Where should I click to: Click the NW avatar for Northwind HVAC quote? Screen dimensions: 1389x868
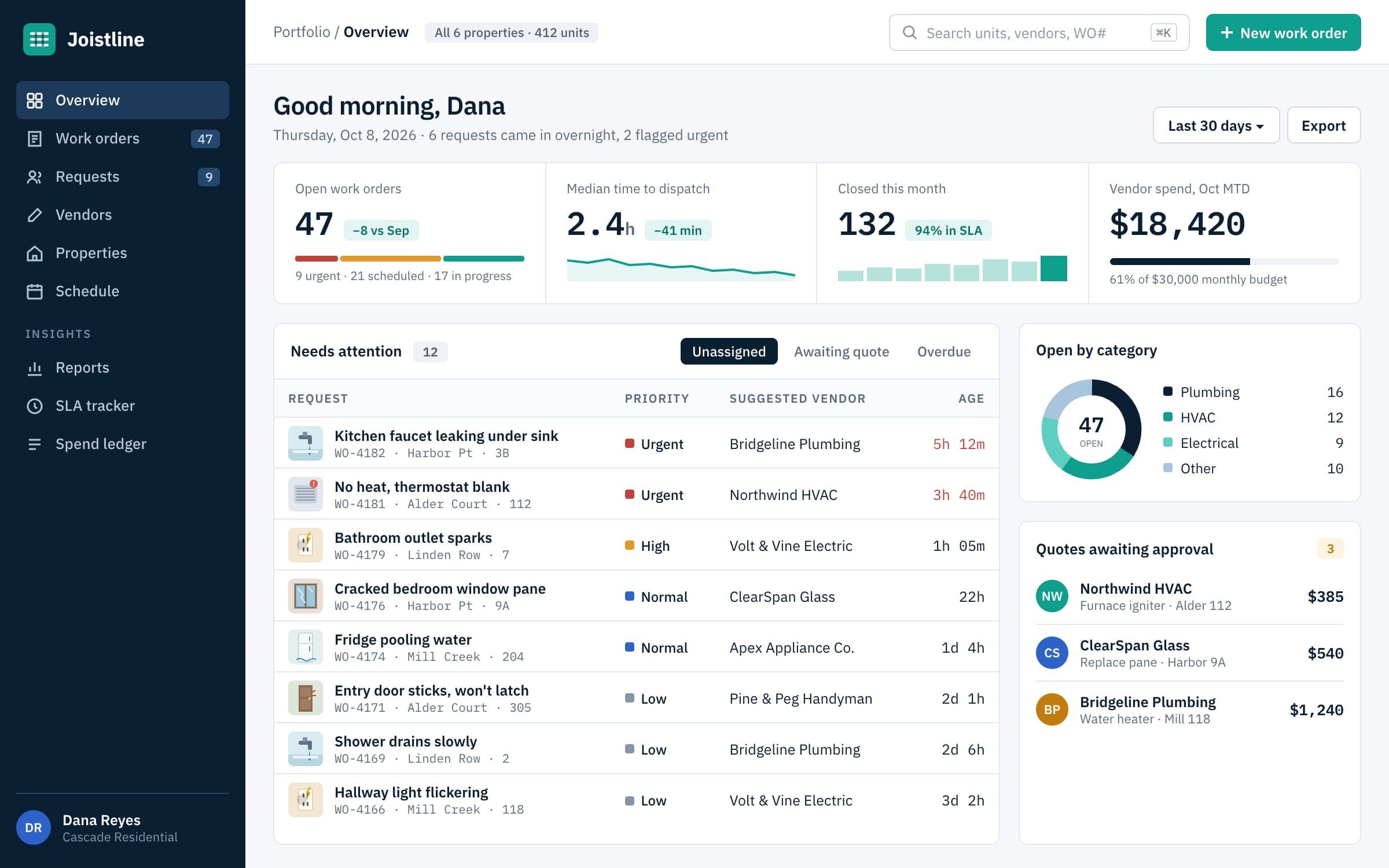tap(1052, 596)
